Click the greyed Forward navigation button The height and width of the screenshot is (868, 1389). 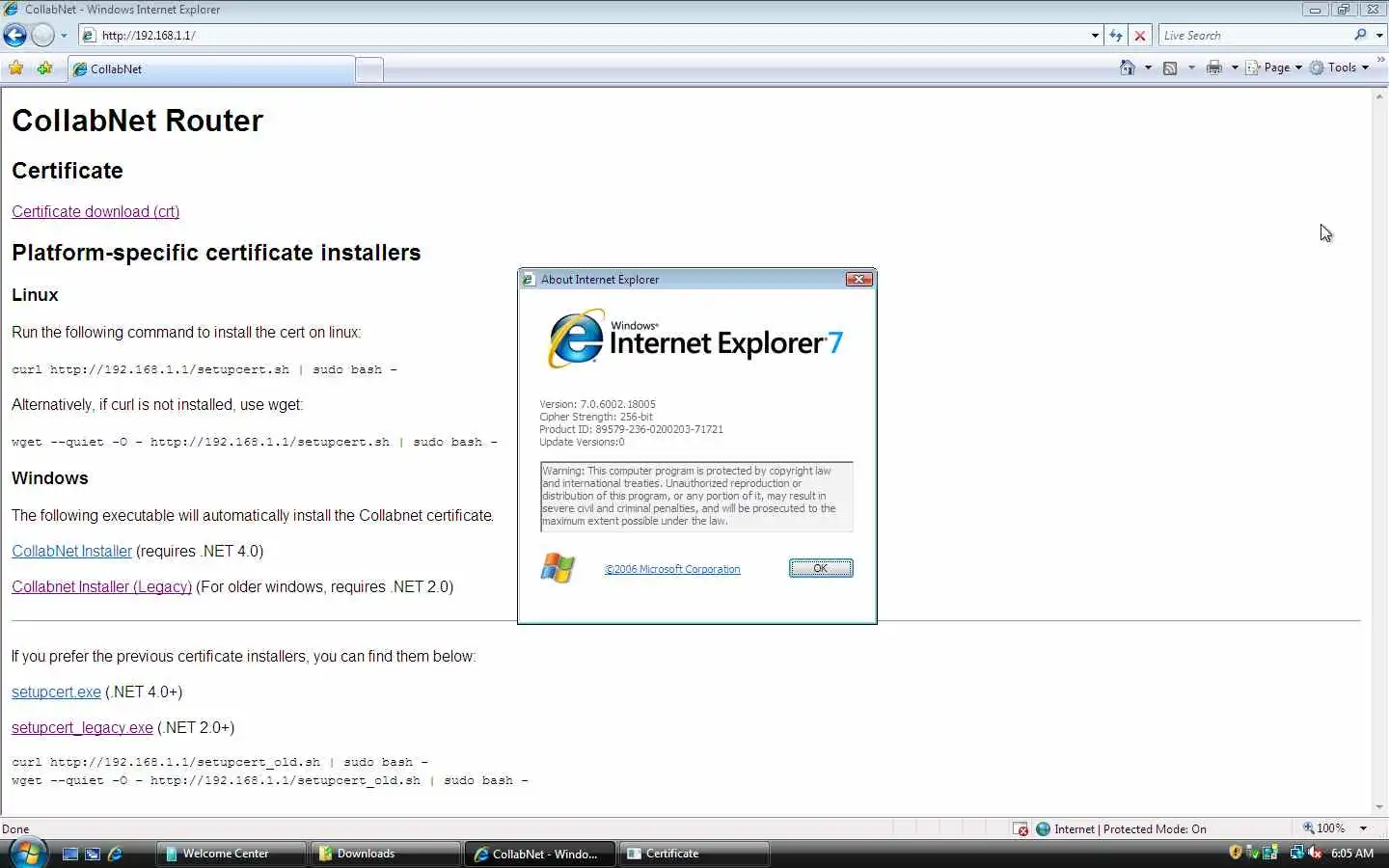(x=42, y=36)
